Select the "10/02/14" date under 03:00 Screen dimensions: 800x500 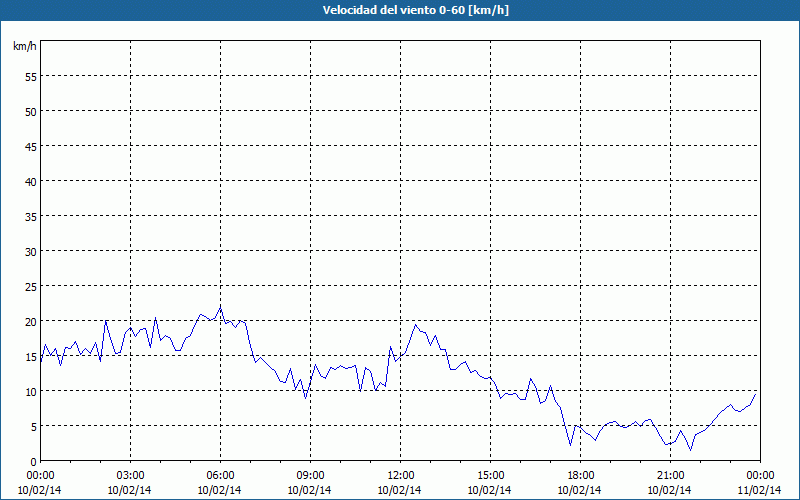[130, 490]
